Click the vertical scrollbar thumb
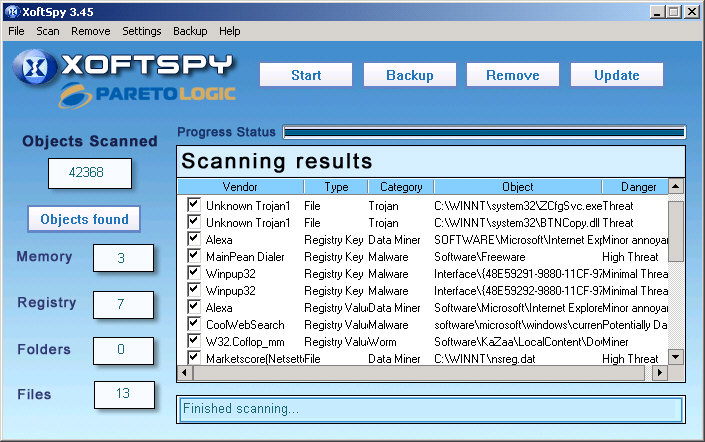Image resolution: width=705 pixels, height=442 pixels. click(676, 231)
